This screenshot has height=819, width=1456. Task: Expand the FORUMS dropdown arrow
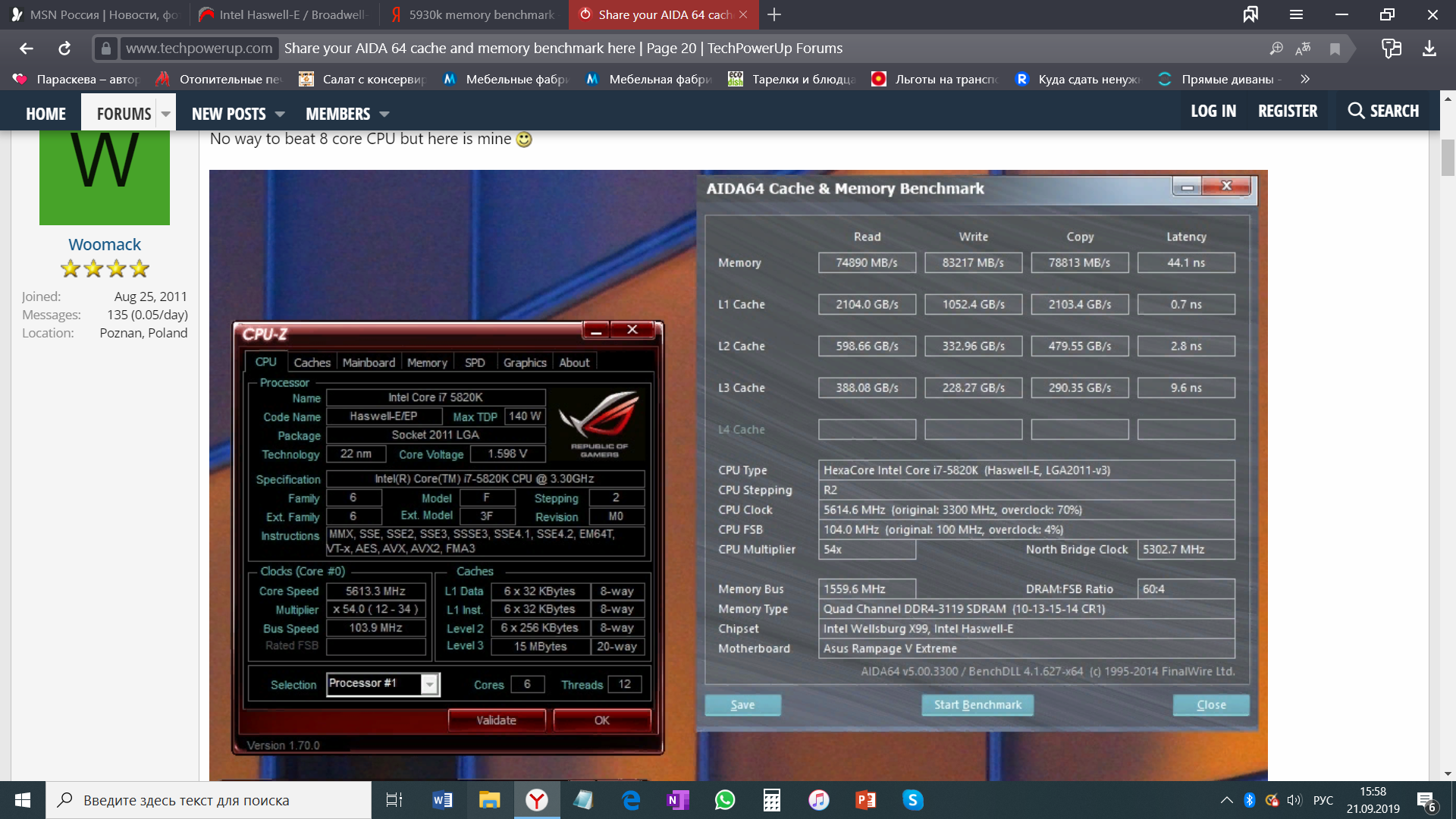[x=165, y=114]
